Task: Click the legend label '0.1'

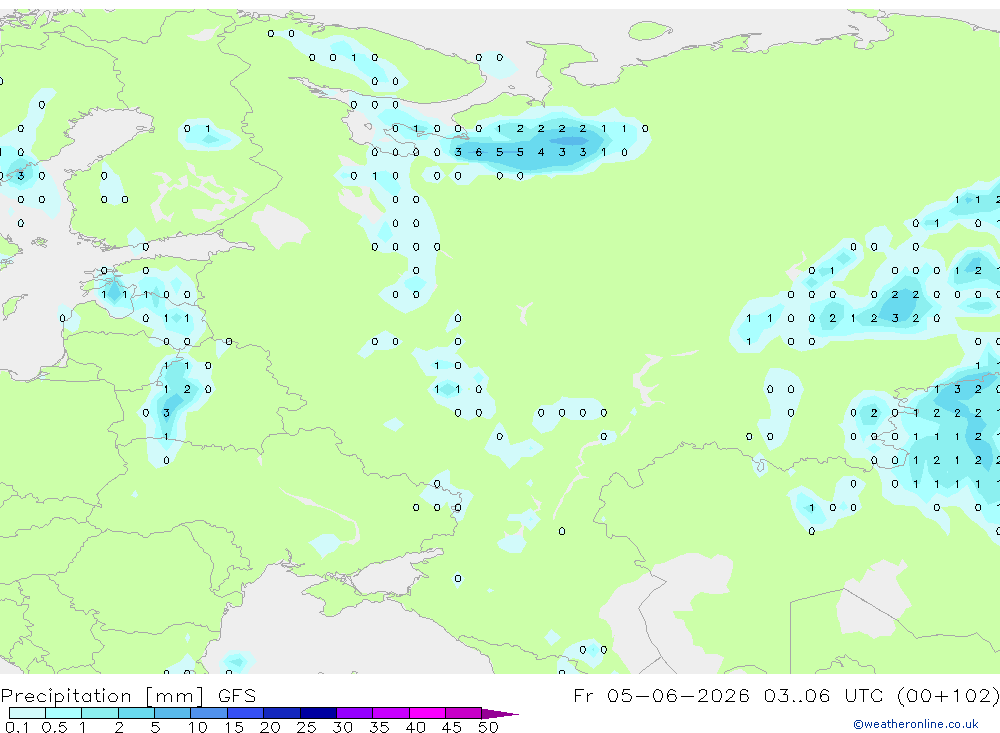Action: [17, 727]
